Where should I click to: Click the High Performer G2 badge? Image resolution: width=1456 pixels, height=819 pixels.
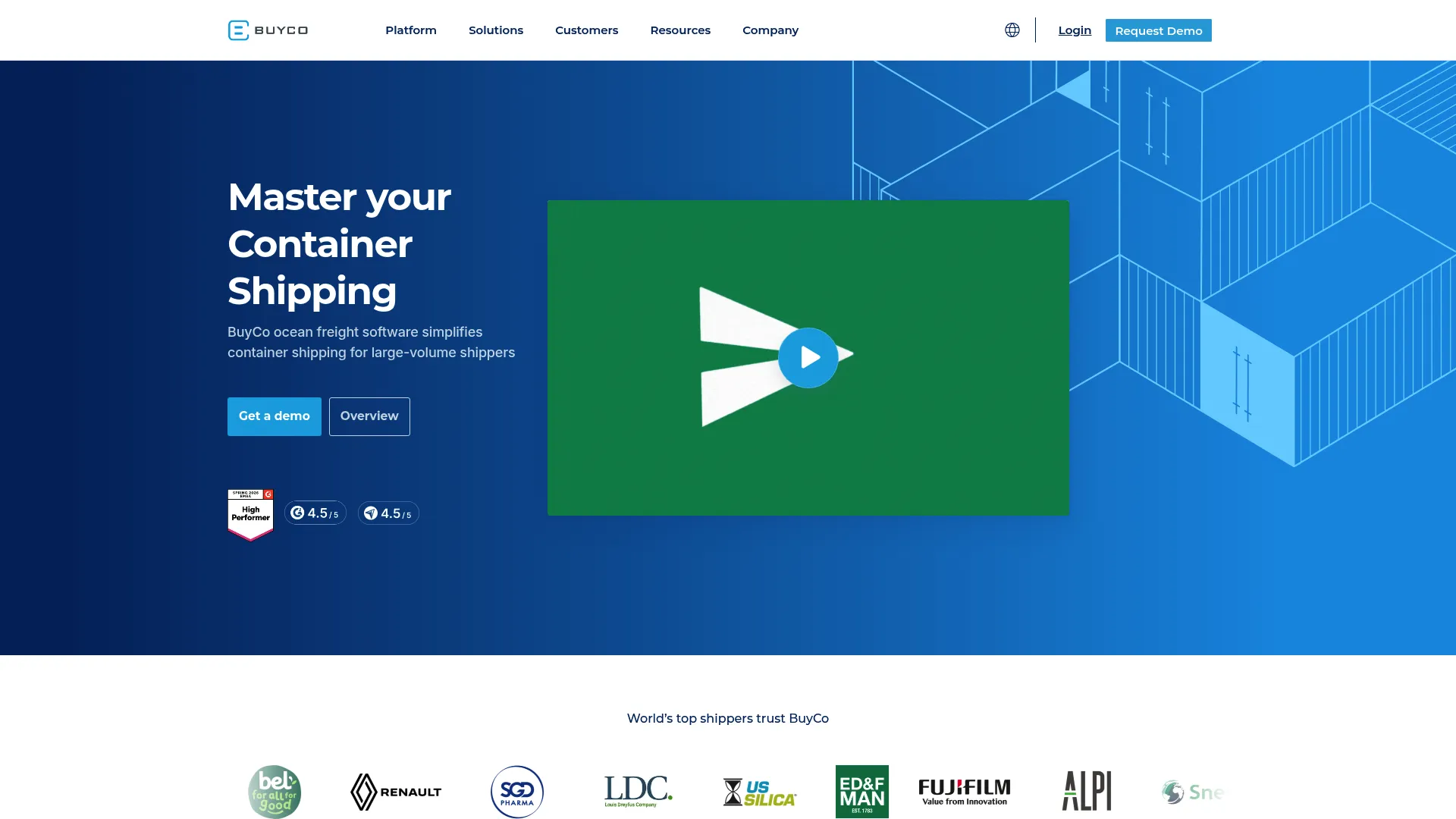tap(250, 514)
